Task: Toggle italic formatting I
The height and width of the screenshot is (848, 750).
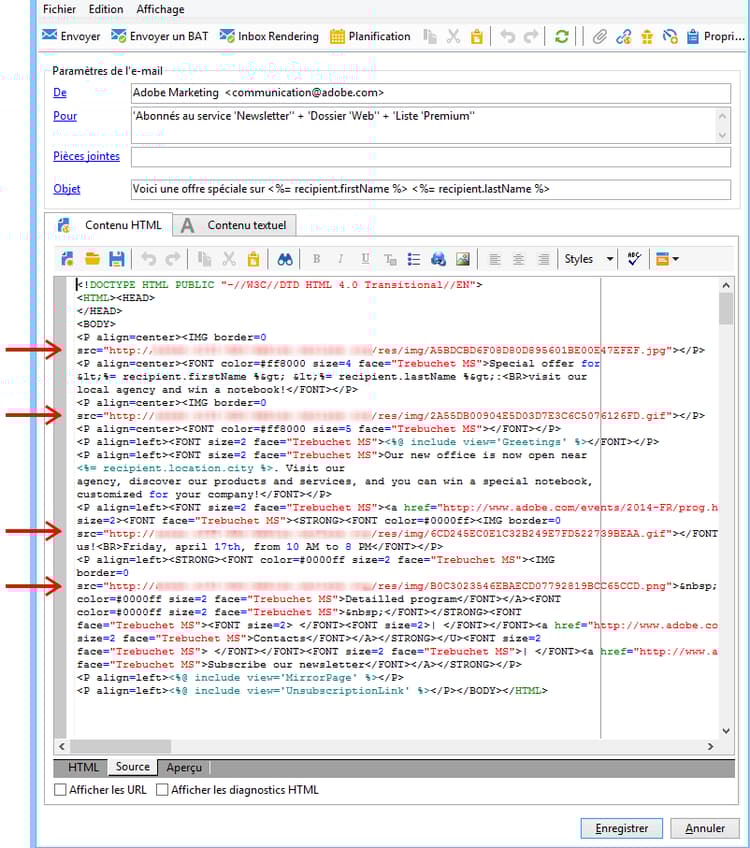Action: click(x=341, y=259)
